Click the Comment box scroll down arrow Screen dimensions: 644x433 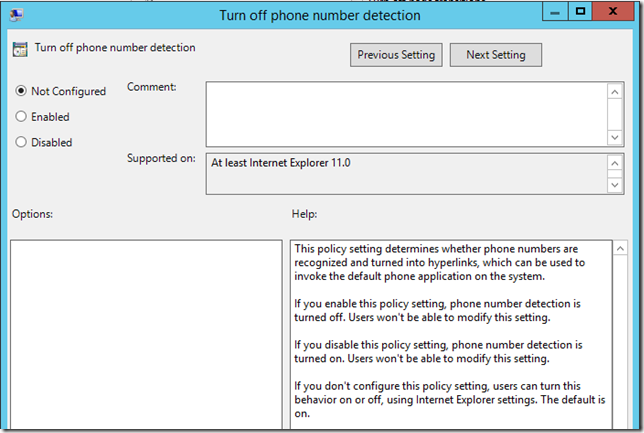click(x=615, y=136)
